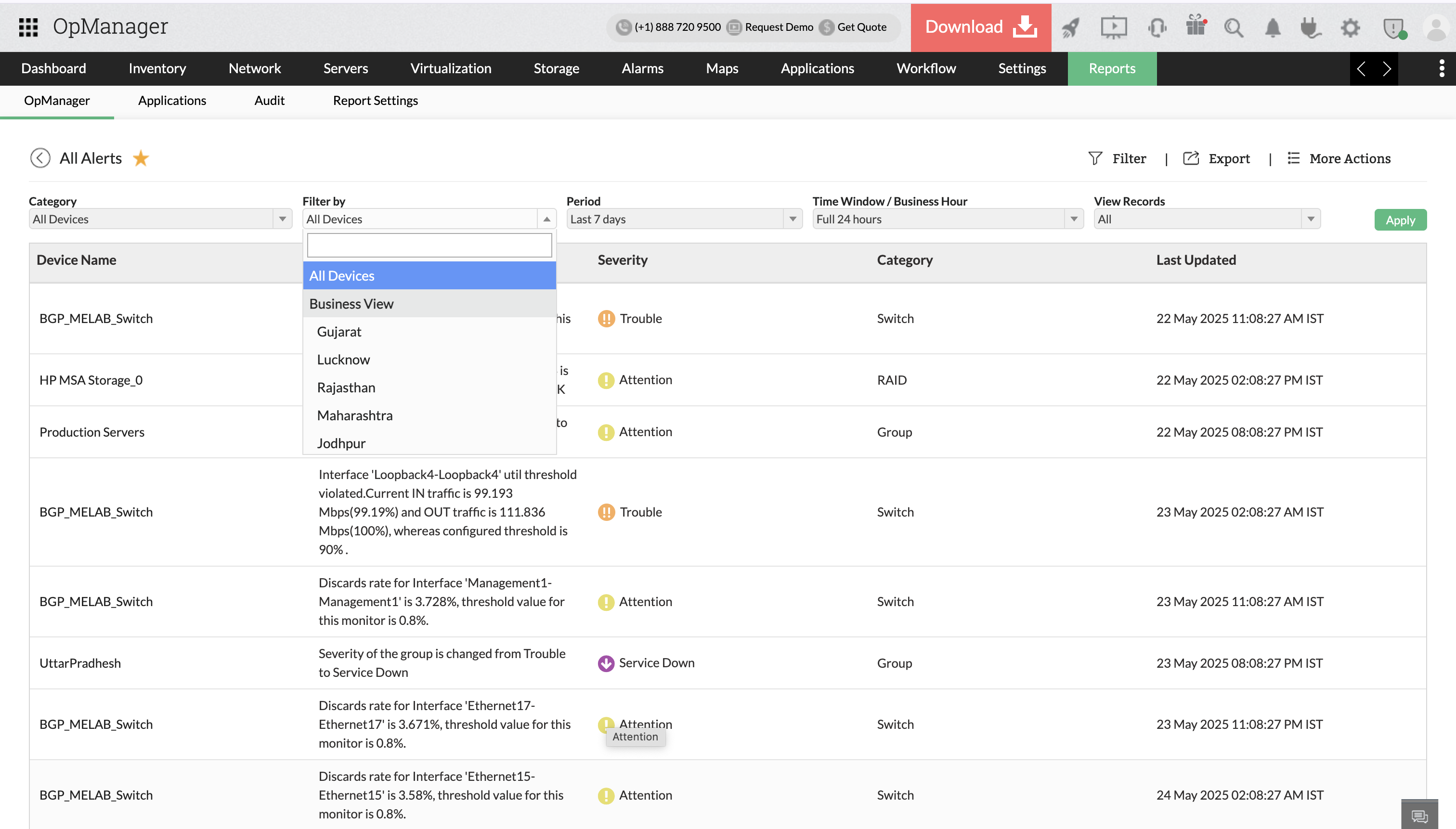Click the rocket quick-start icon
This screenshot has height=829, width=1456.
click(x=1071, y=27)
